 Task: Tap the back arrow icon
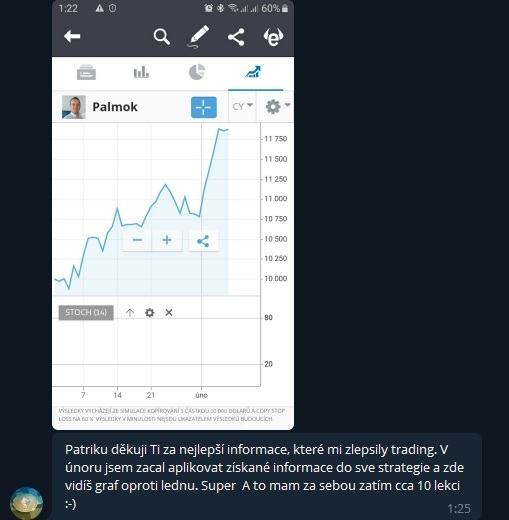pyautogui.click(x=72, y=36)
